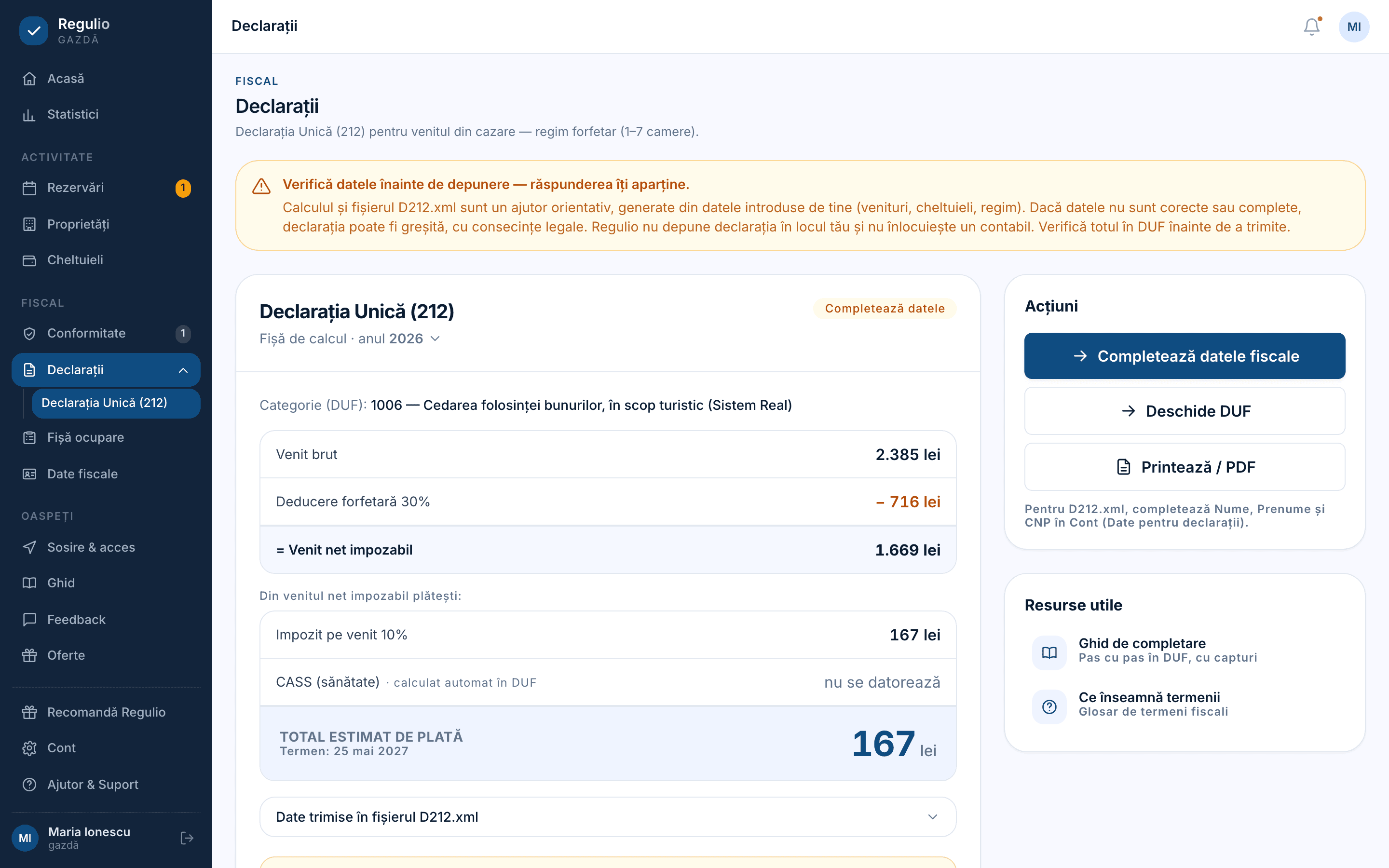Open the Feedback page
This screenshot has width=1389, height=868.
pyautogui.click(x=106, y=620)
